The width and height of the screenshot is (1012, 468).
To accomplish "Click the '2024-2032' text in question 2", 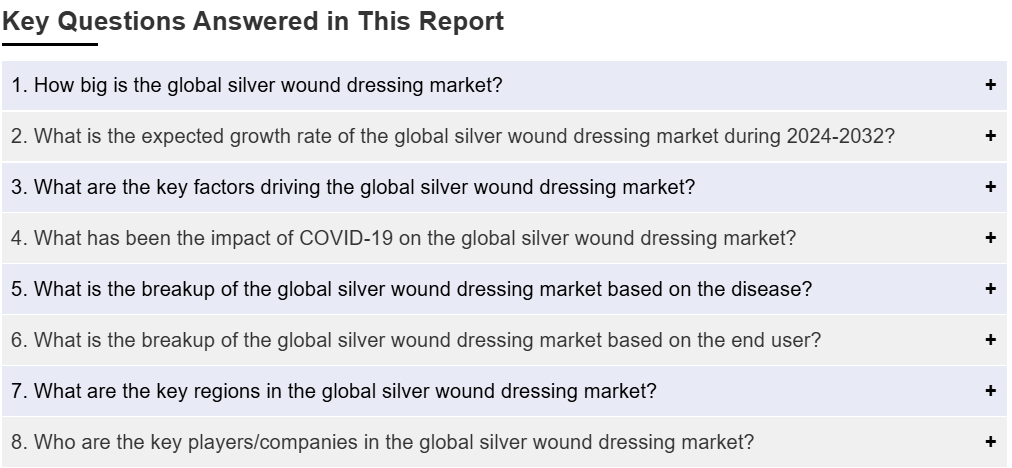I will (835, 136).
